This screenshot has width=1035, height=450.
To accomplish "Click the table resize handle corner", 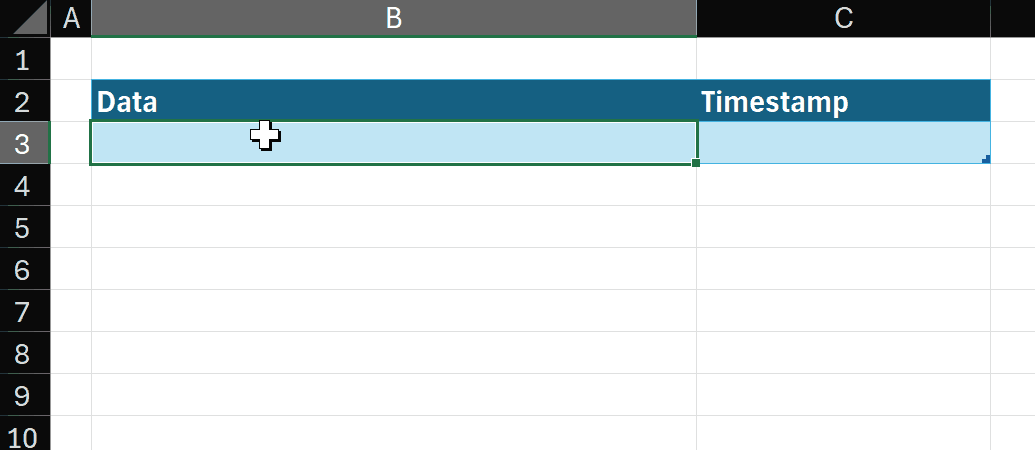I will coord(986,159).
